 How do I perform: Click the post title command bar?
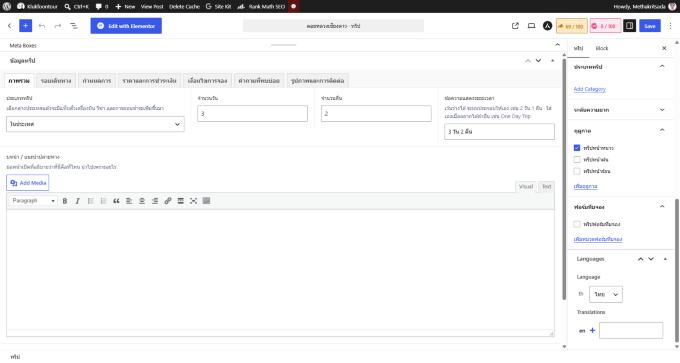click(x=333, y=26)
